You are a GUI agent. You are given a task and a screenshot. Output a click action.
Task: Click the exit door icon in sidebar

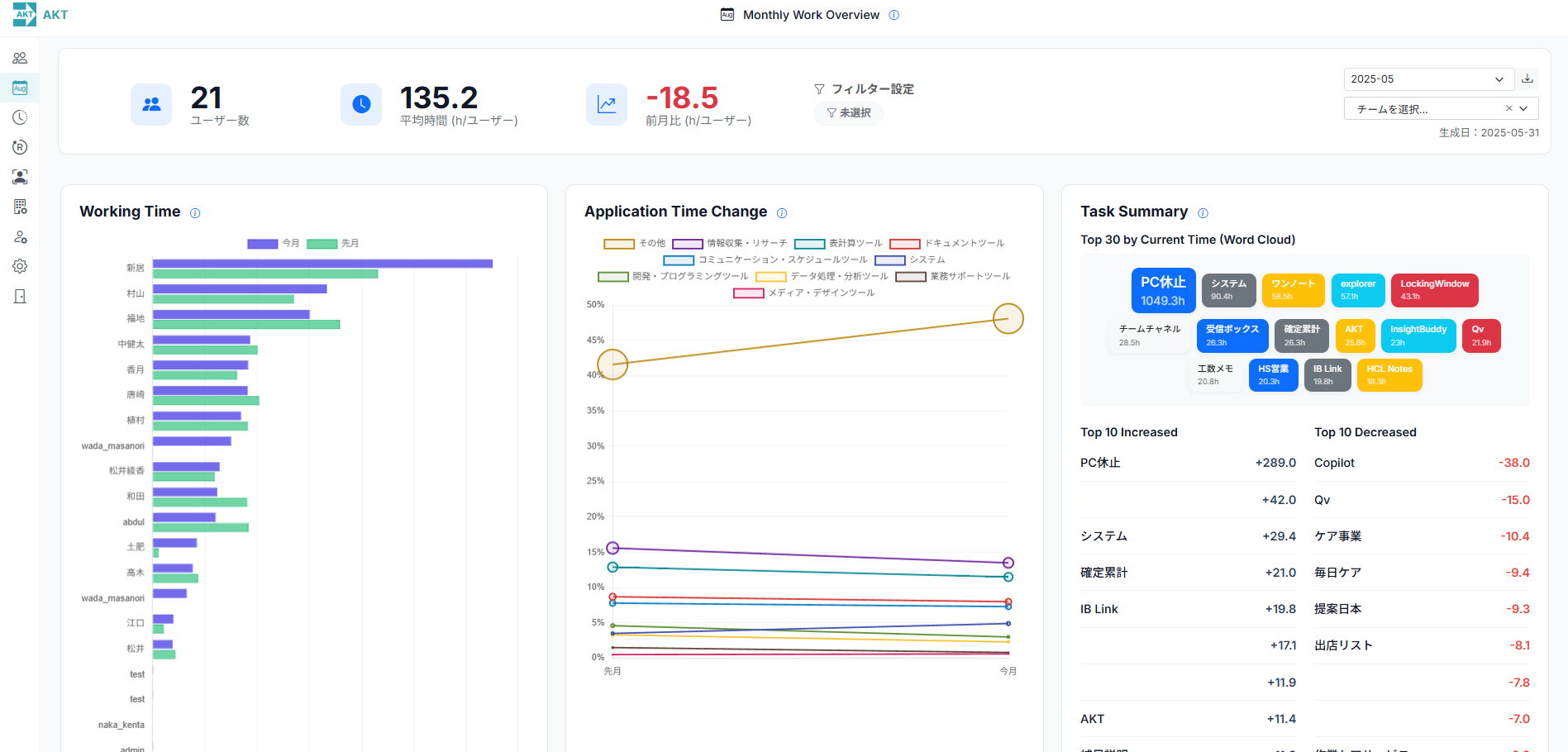(x=20, y=297)
